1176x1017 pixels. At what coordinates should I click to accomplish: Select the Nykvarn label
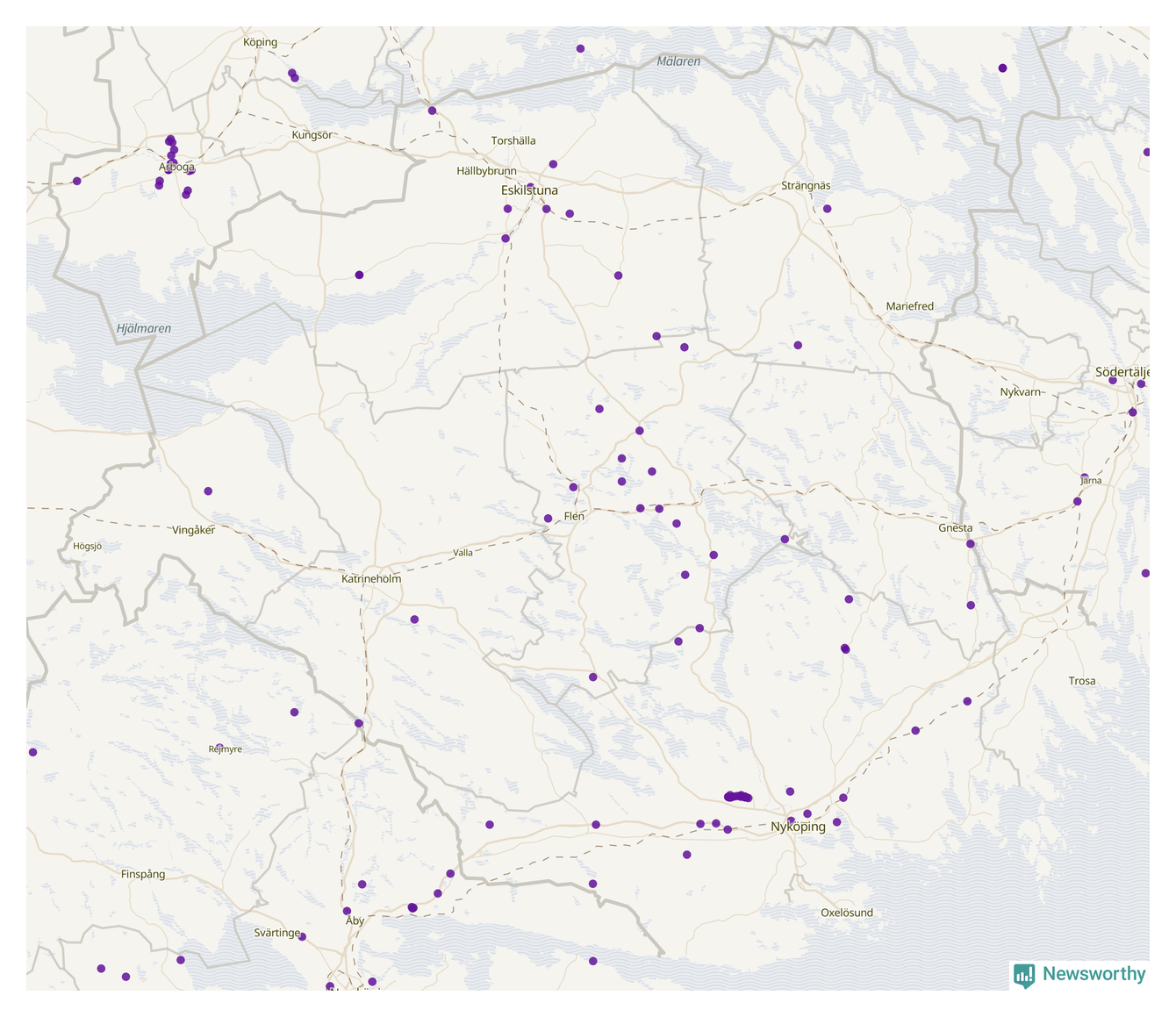[1020, 392]
